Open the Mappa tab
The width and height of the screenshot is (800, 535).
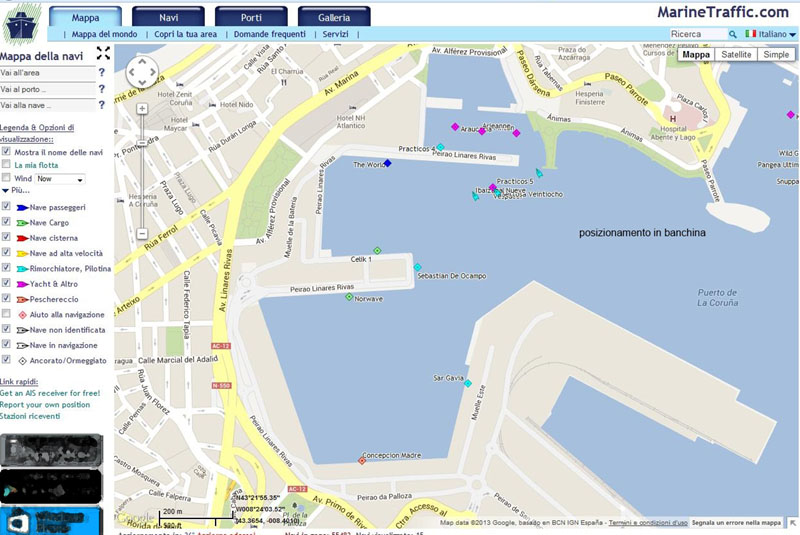(85, 17)
